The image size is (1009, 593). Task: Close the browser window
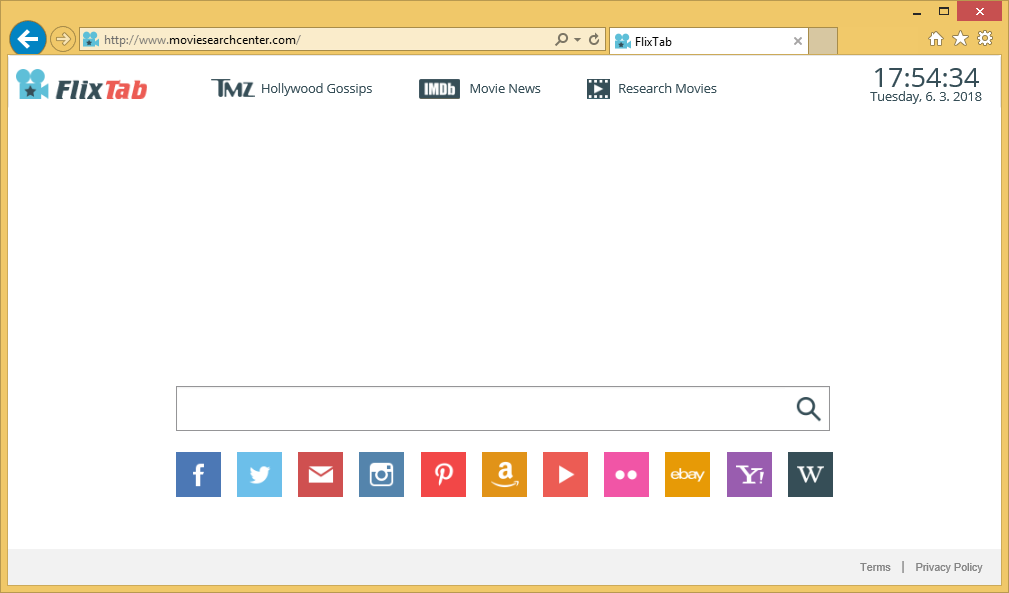(x=979, y=12)
